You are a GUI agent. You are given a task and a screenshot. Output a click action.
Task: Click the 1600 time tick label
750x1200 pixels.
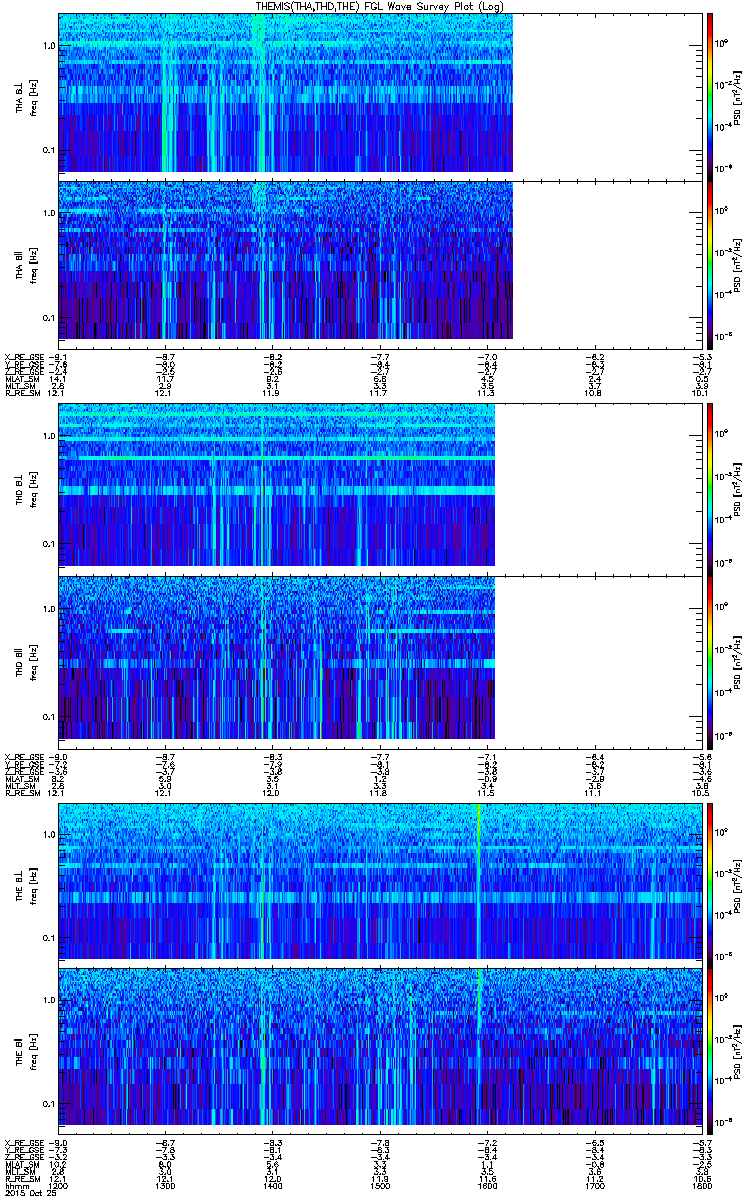point(487,1184)
